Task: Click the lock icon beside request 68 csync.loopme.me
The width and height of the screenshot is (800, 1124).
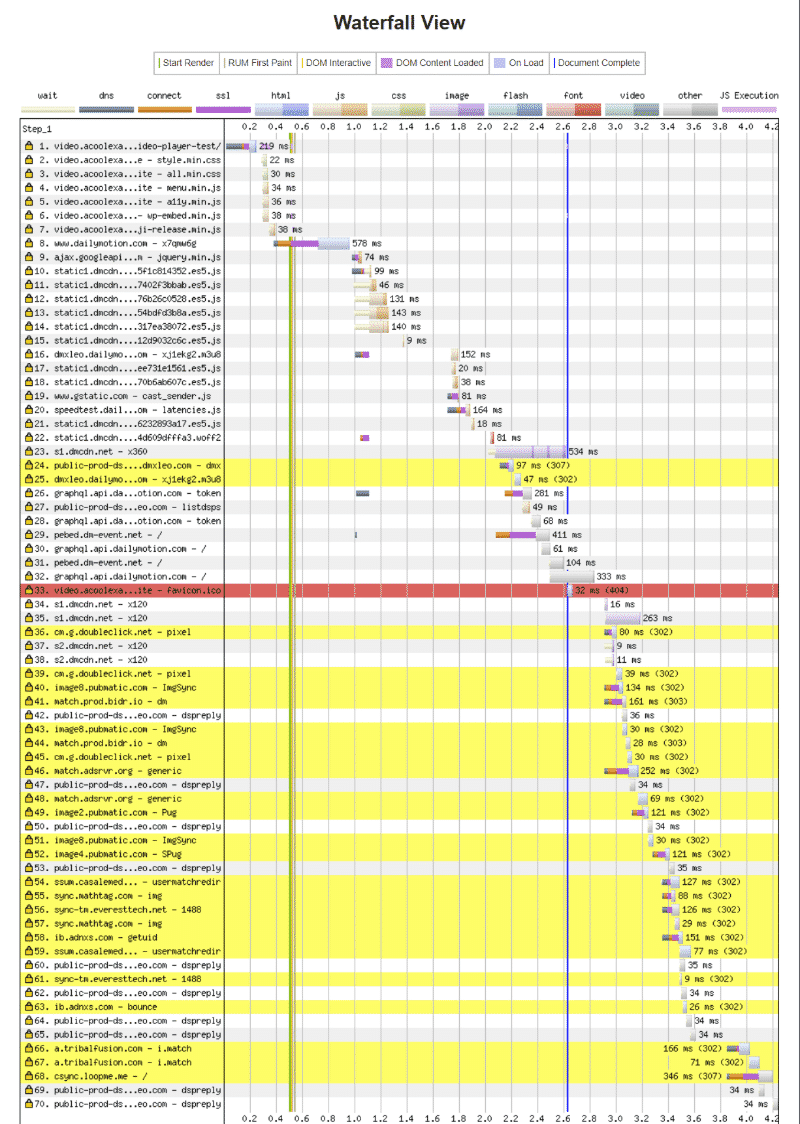Action: 29,1076
